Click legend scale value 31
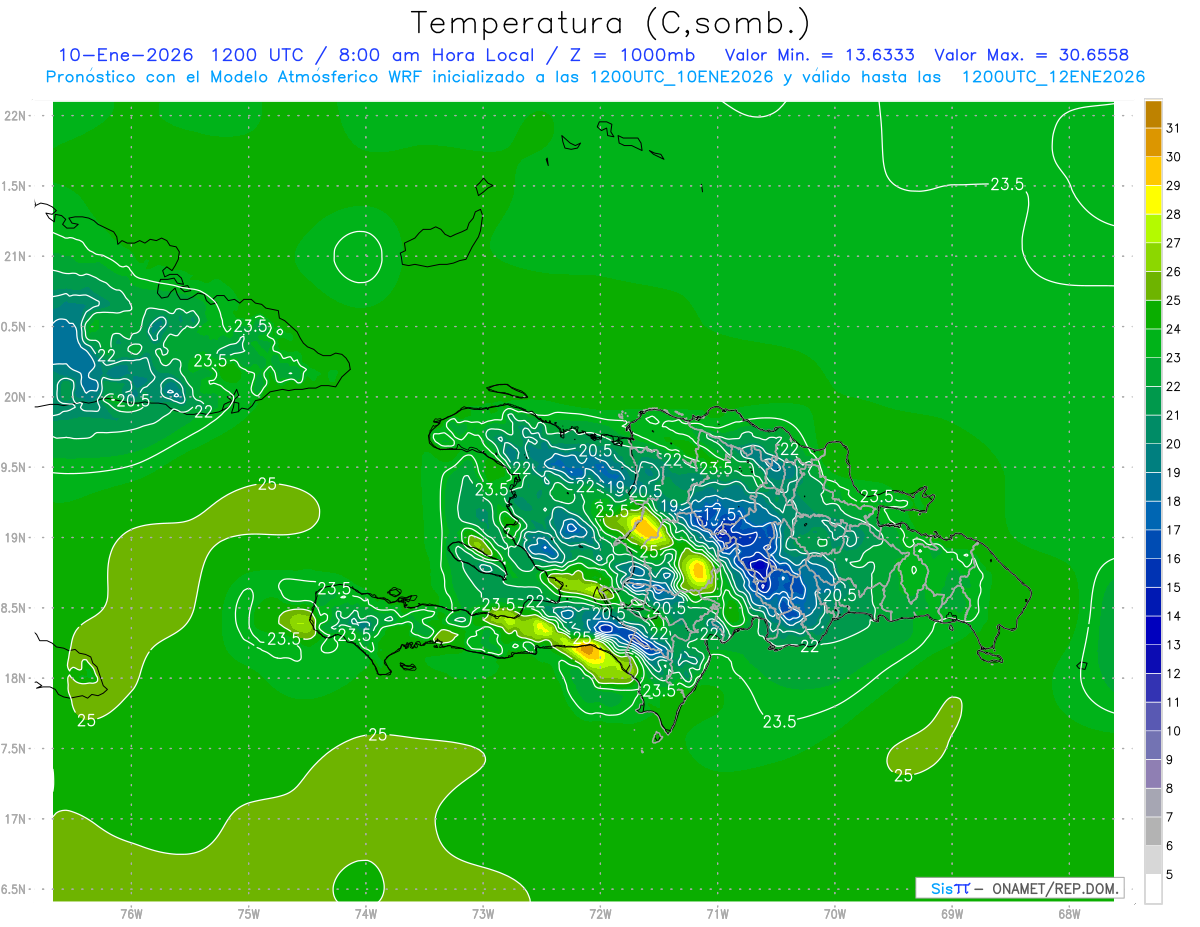 [1174, 128]
